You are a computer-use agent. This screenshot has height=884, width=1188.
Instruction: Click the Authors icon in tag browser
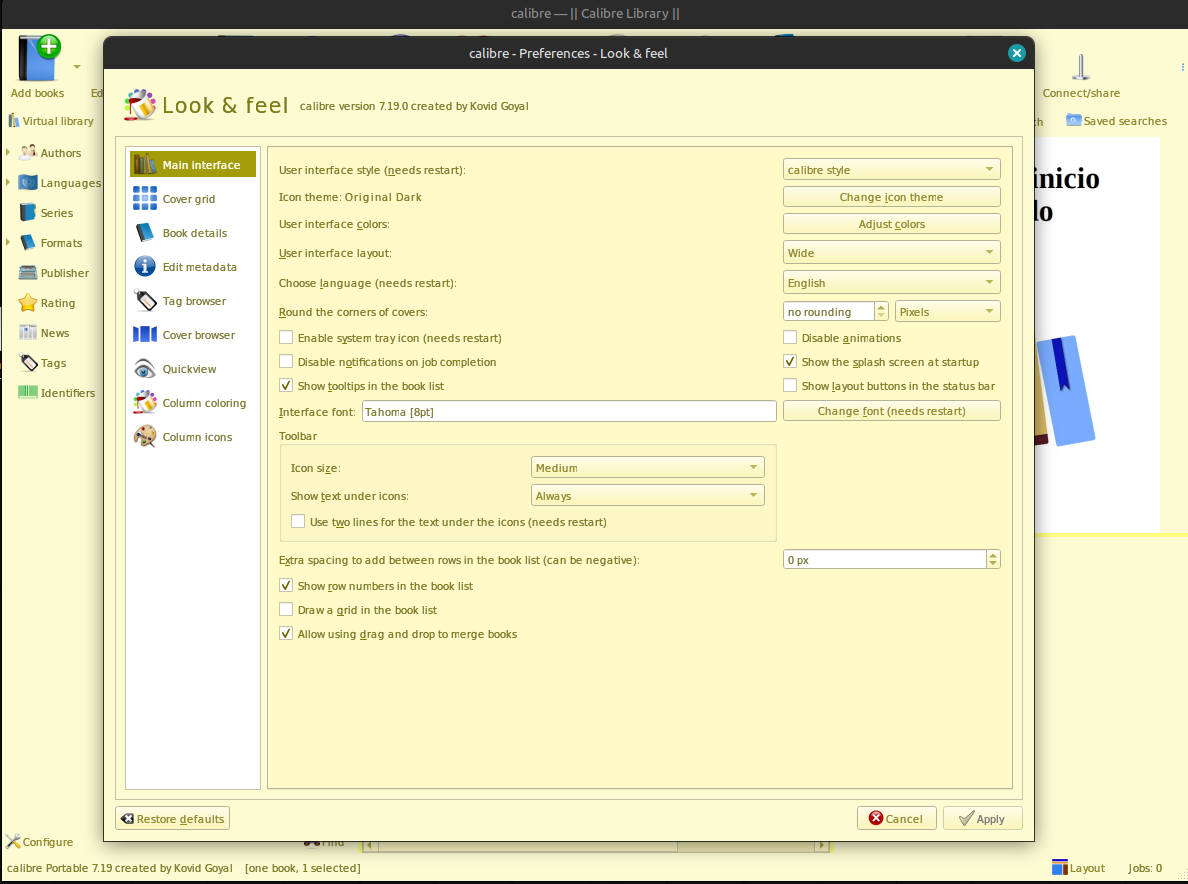28,152
